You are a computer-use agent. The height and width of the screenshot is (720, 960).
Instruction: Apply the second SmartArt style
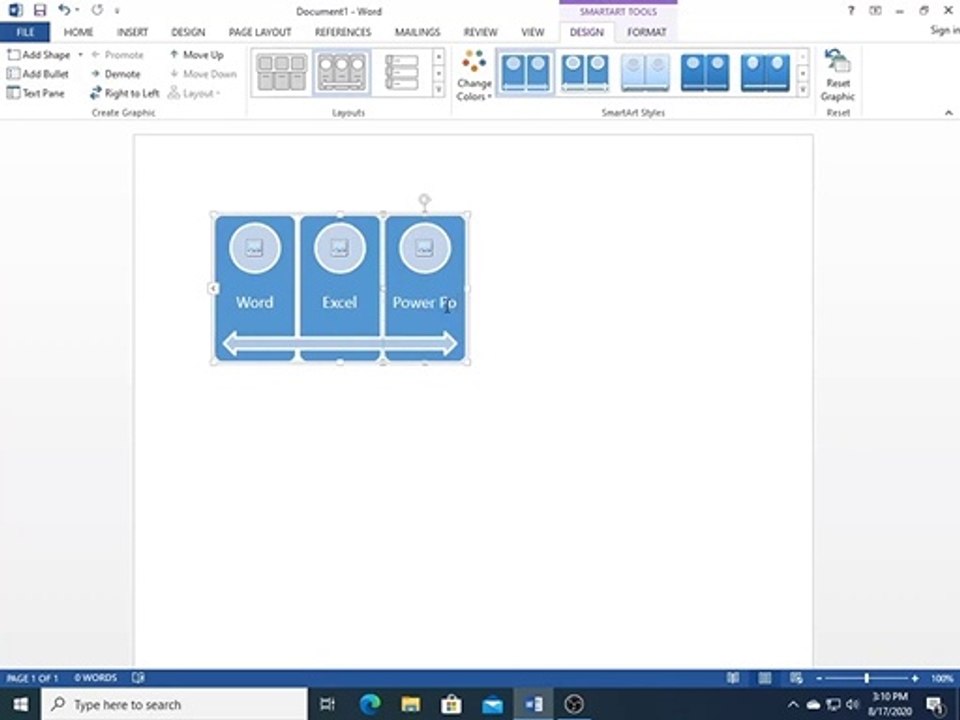(585, 72)
